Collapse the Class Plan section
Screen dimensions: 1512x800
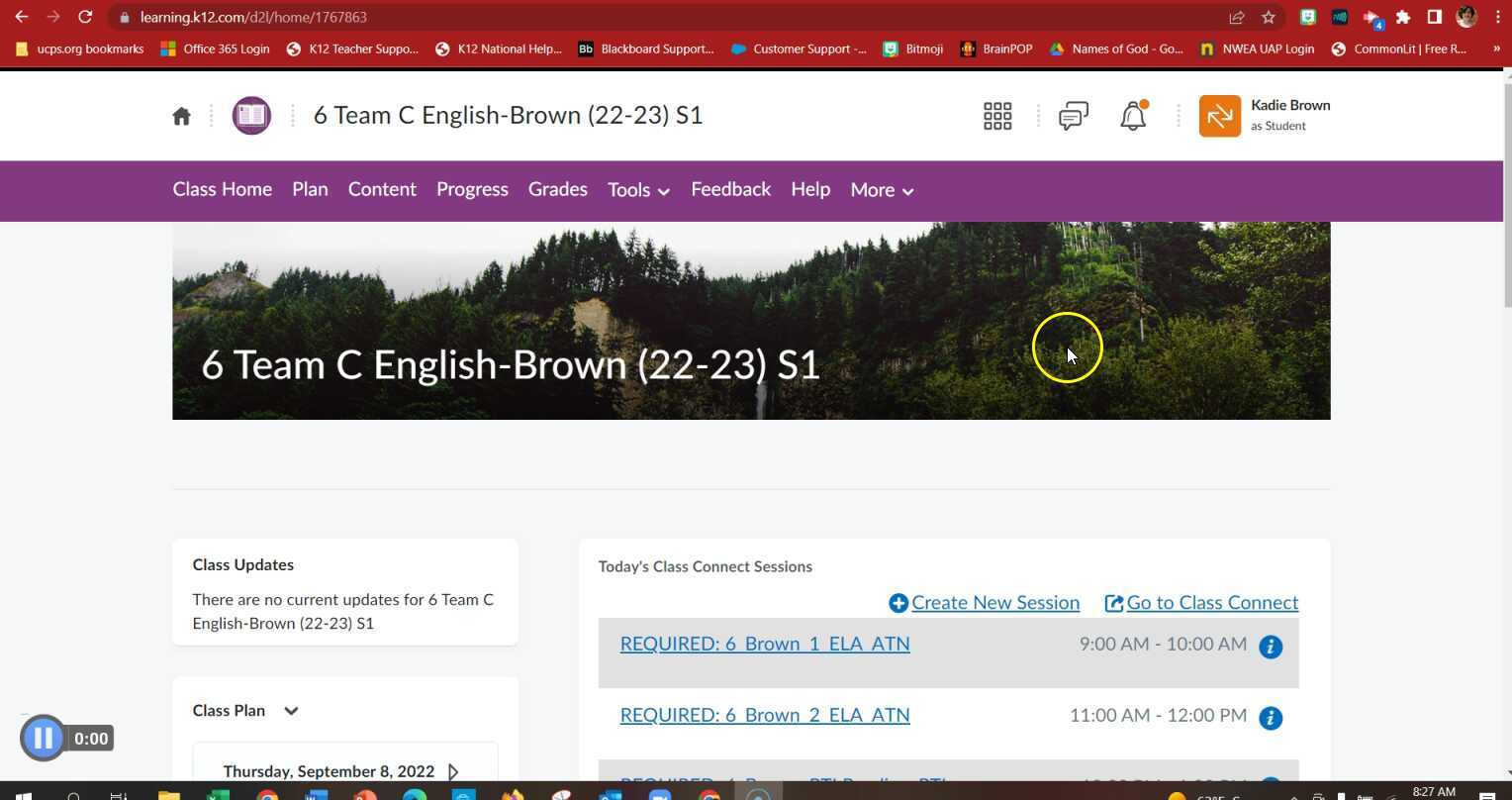(x=291, y=711)
